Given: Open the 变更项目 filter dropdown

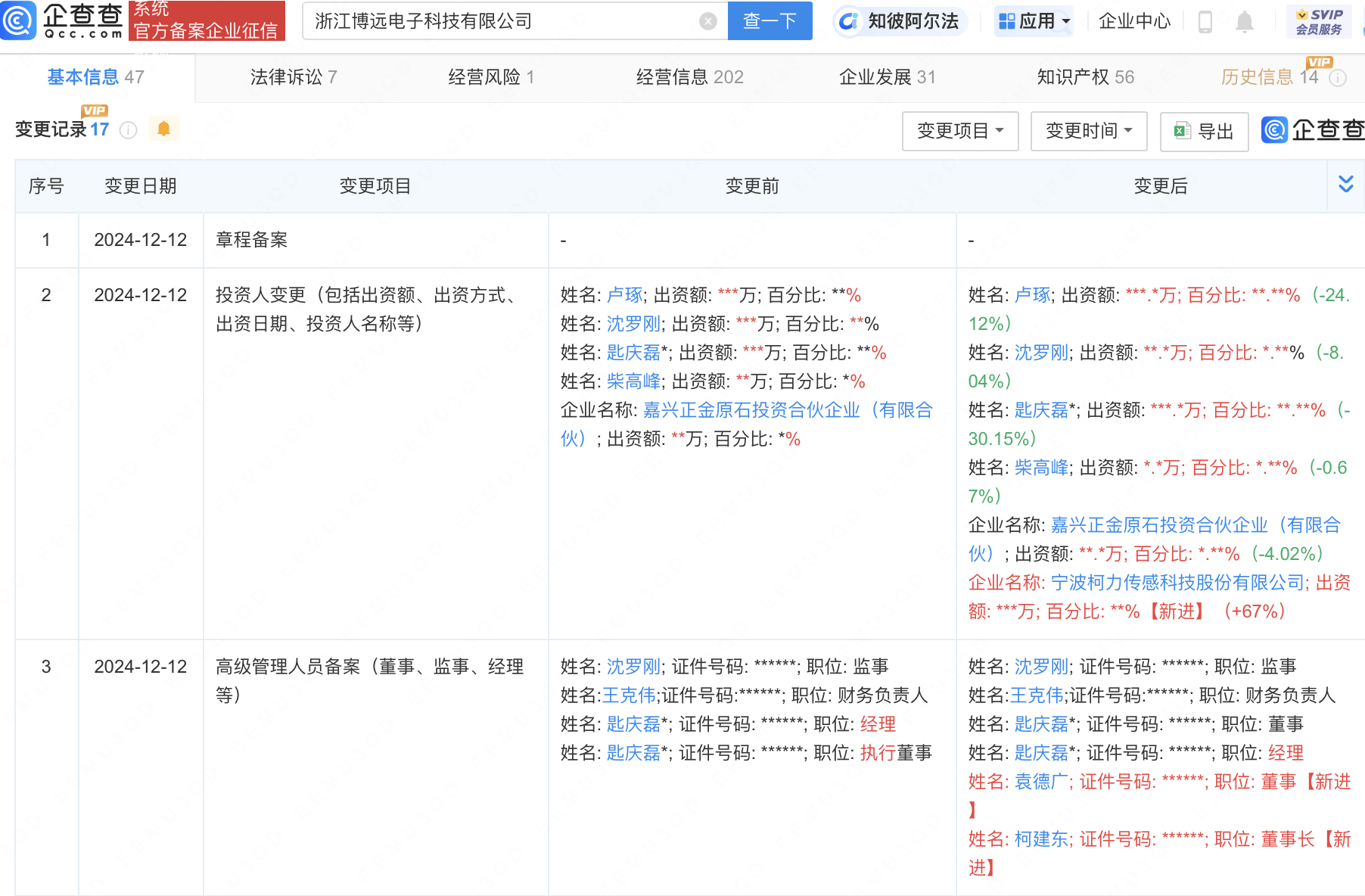Looking at the screenshot, I should click(x=960, y=131).
